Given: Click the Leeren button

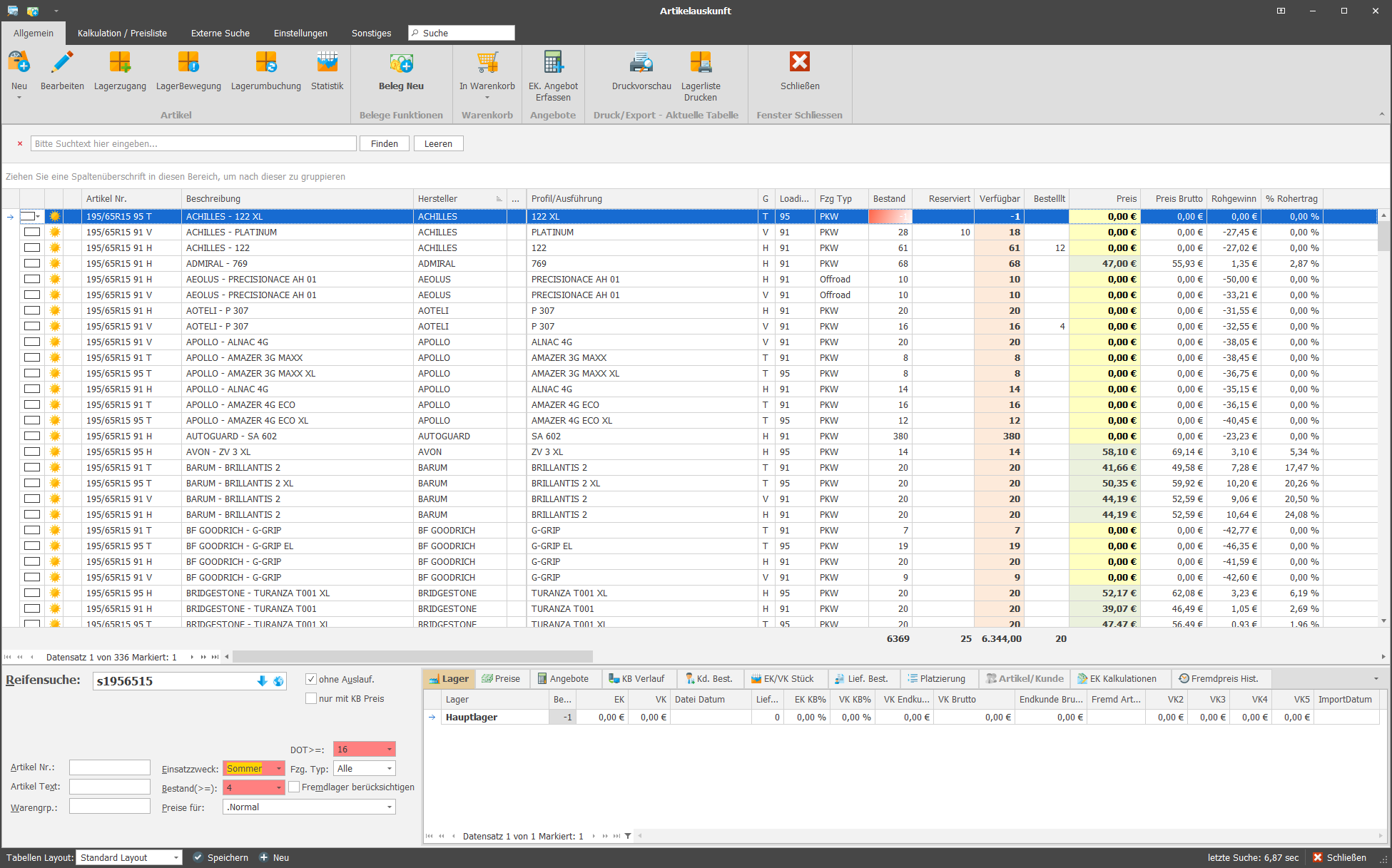Looking at the screenshot, I should 438,143.
